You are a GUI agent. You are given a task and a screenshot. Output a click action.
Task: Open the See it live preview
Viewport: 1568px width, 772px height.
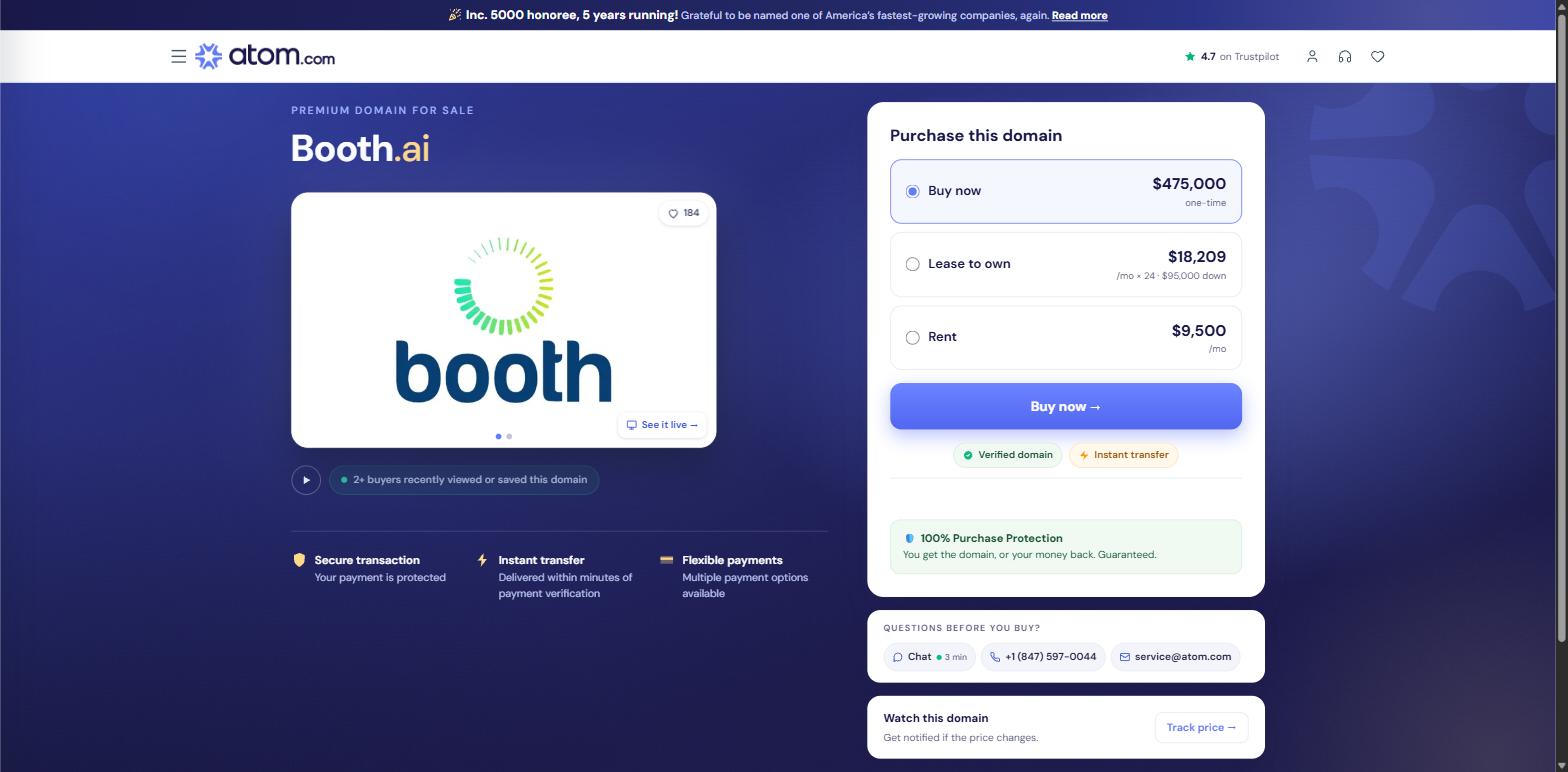click(662, 425)
